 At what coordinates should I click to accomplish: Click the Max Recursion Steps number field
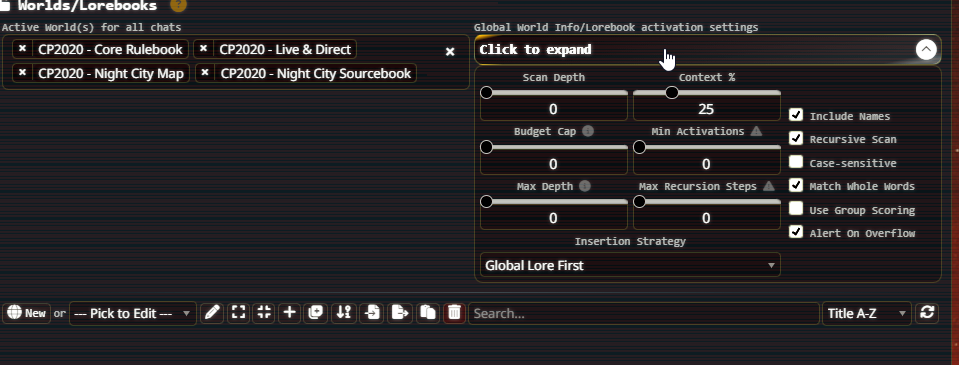tap(706, 218)
